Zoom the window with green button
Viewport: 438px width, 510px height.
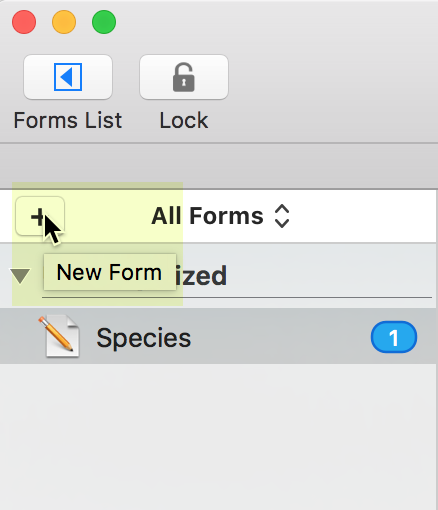point(104,22)
